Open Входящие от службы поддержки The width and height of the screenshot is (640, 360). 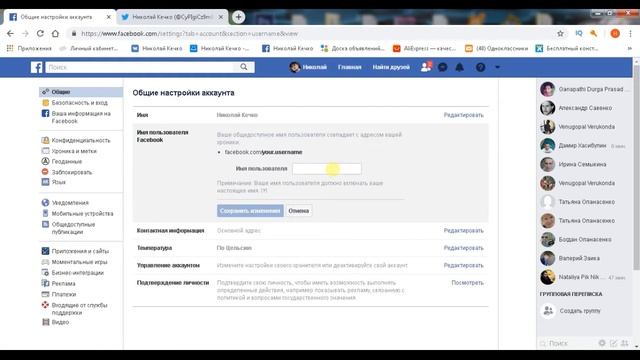(79, 309)
